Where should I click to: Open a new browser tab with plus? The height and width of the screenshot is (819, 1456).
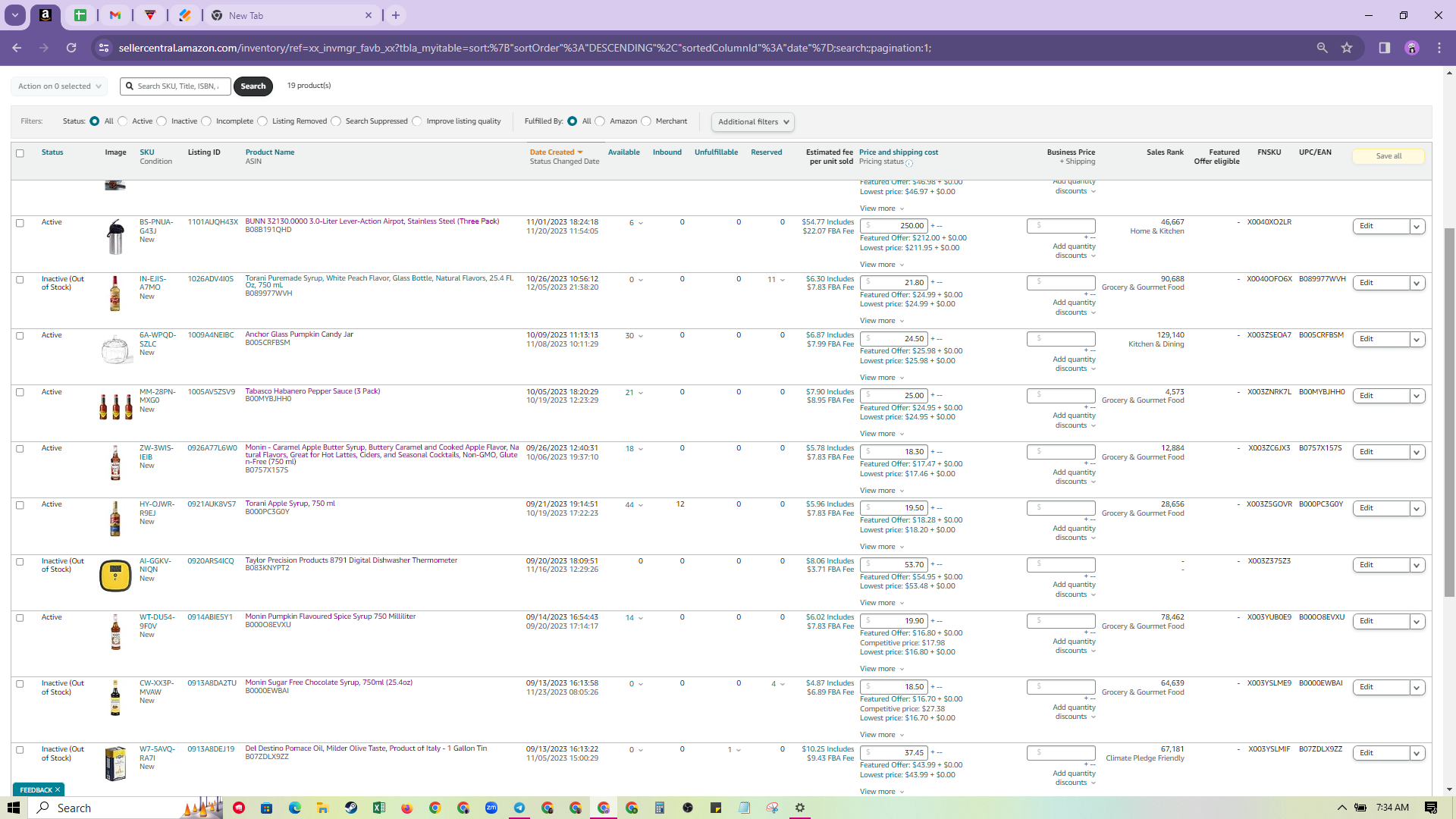(x=396, y=15)
